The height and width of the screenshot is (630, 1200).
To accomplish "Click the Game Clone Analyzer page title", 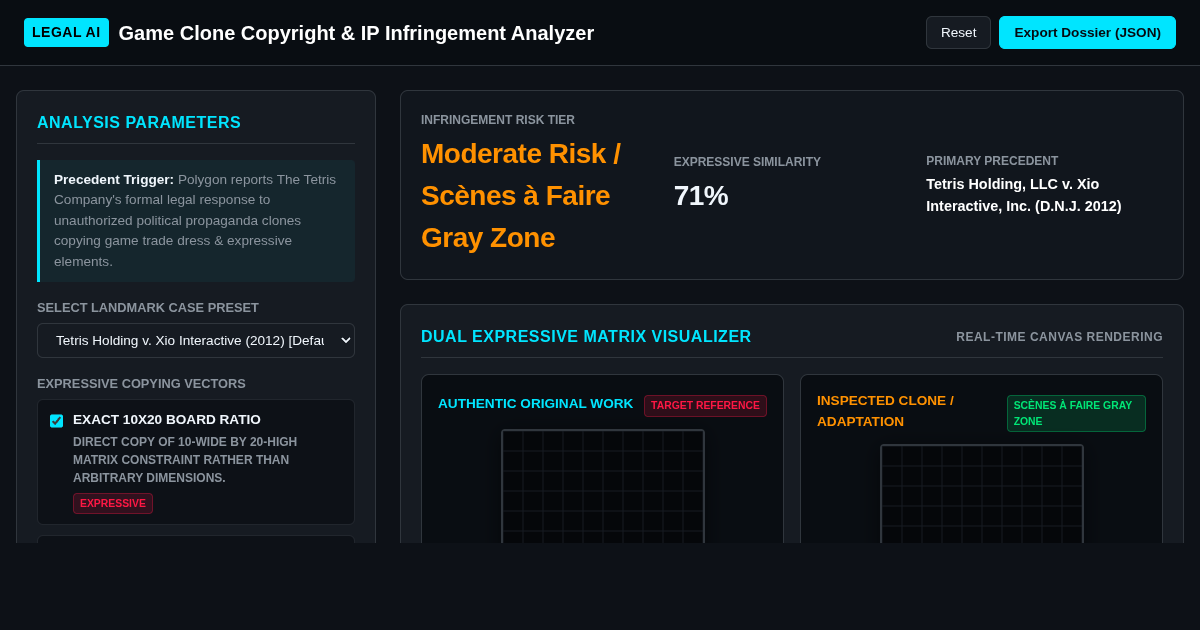I will click(356, 33).
